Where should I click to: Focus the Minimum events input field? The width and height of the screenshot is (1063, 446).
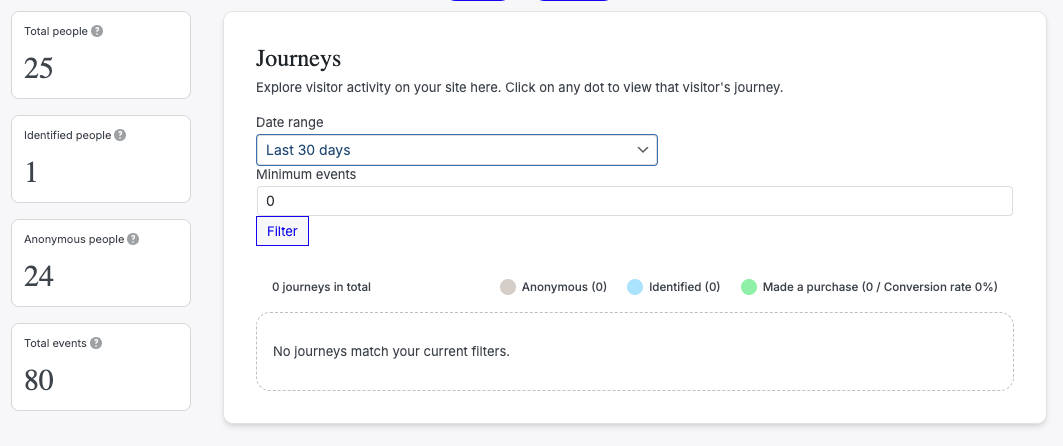[634, 201]
